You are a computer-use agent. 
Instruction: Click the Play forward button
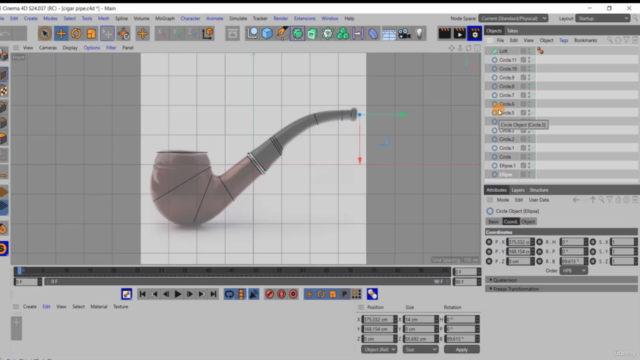(178, 294)
